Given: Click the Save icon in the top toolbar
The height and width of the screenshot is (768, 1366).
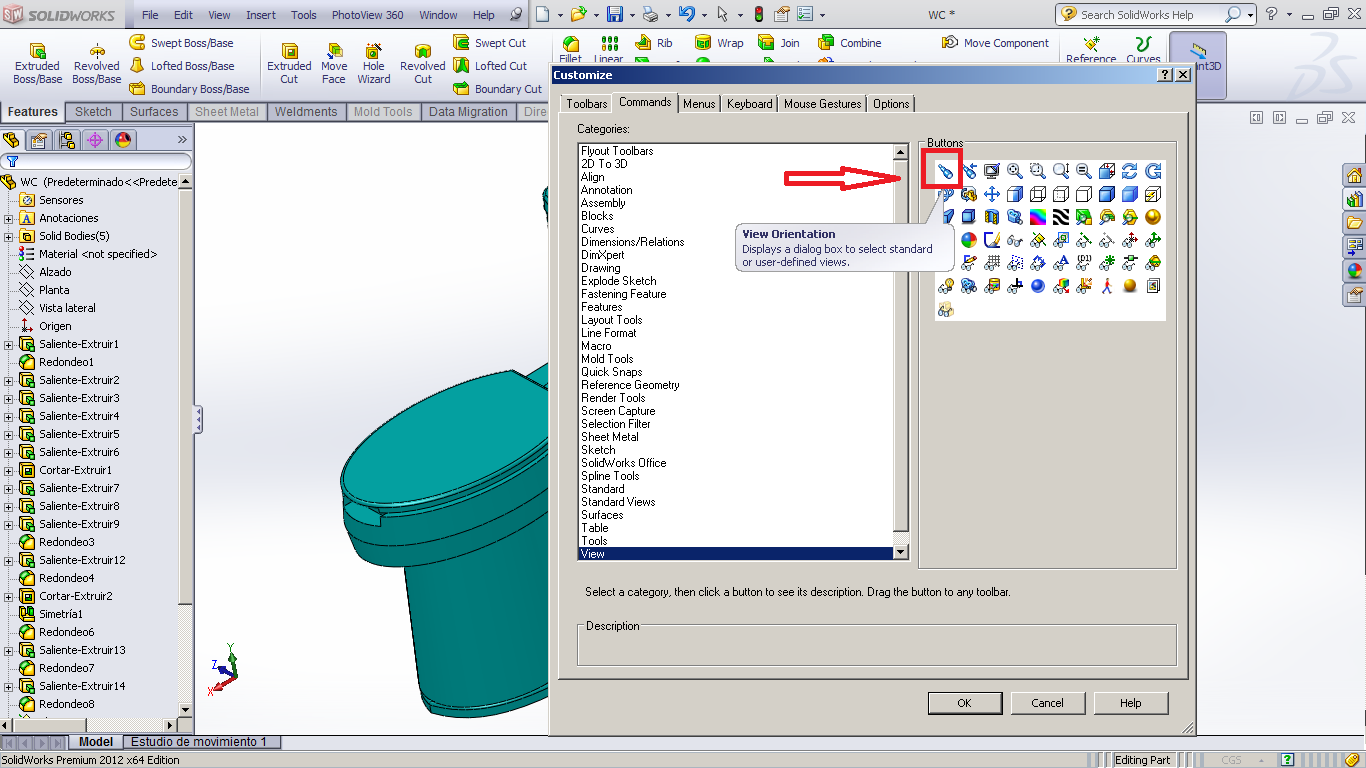Looking at the screenshot, I should [x=614, y=14].
